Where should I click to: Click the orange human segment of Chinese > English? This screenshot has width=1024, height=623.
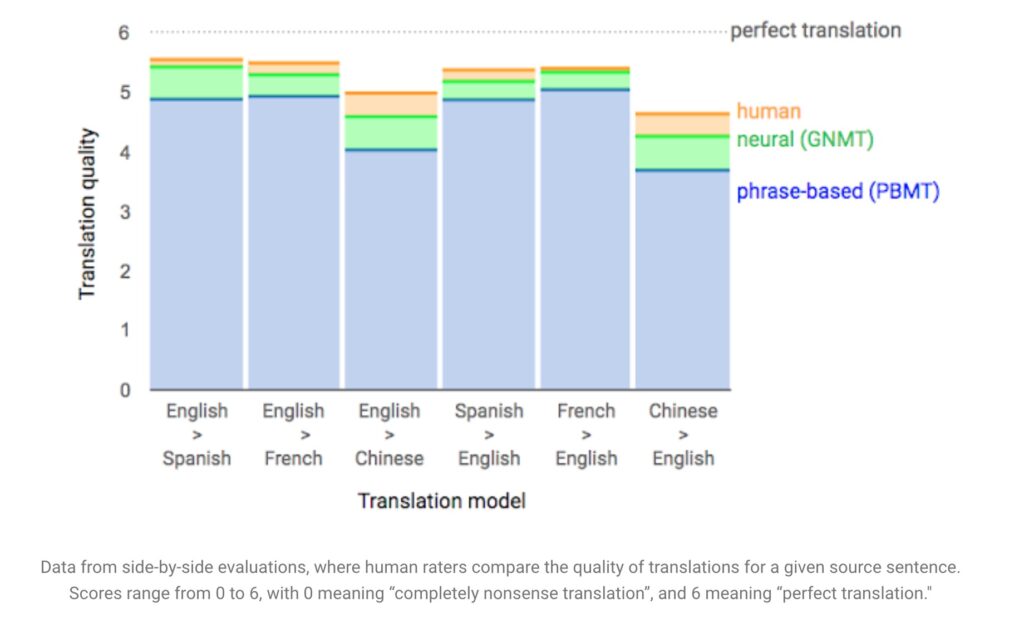(682, 125)
